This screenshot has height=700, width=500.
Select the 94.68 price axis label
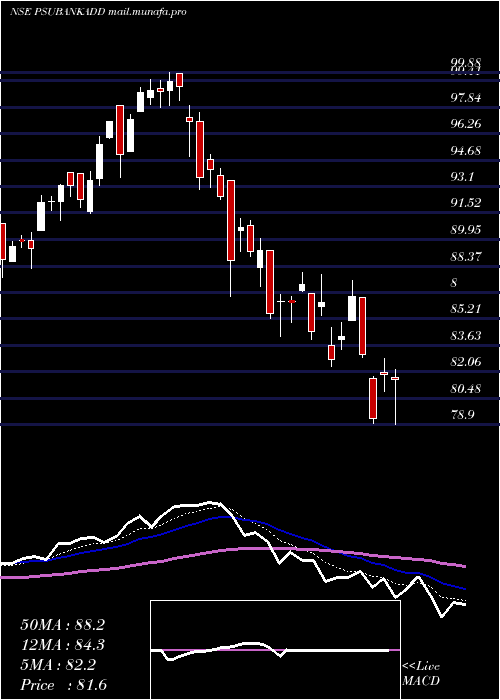pyautogui.click(x=466, y=150)
